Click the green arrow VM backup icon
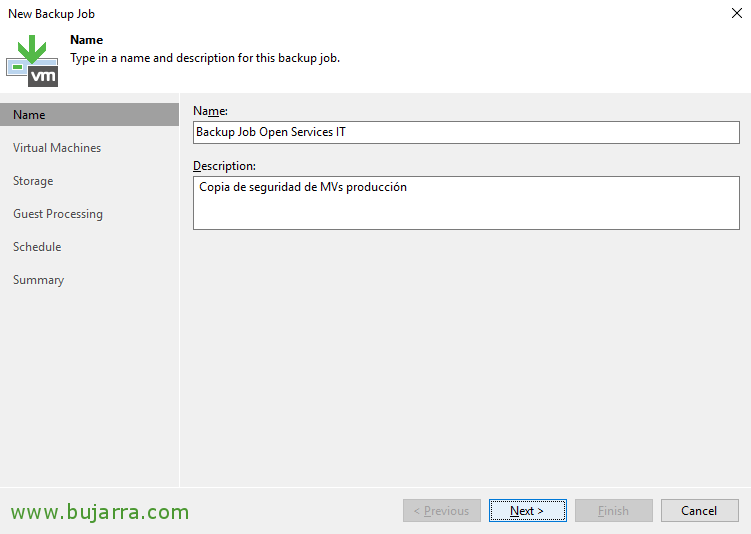Screen dimensions: 751x534 pos(32,60)
